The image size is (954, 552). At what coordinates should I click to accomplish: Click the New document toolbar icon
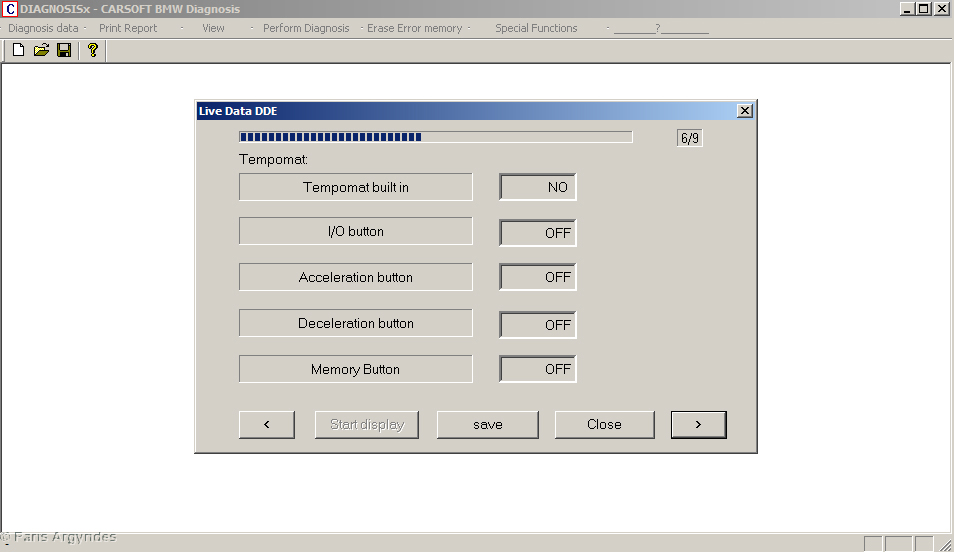(18, 50)
